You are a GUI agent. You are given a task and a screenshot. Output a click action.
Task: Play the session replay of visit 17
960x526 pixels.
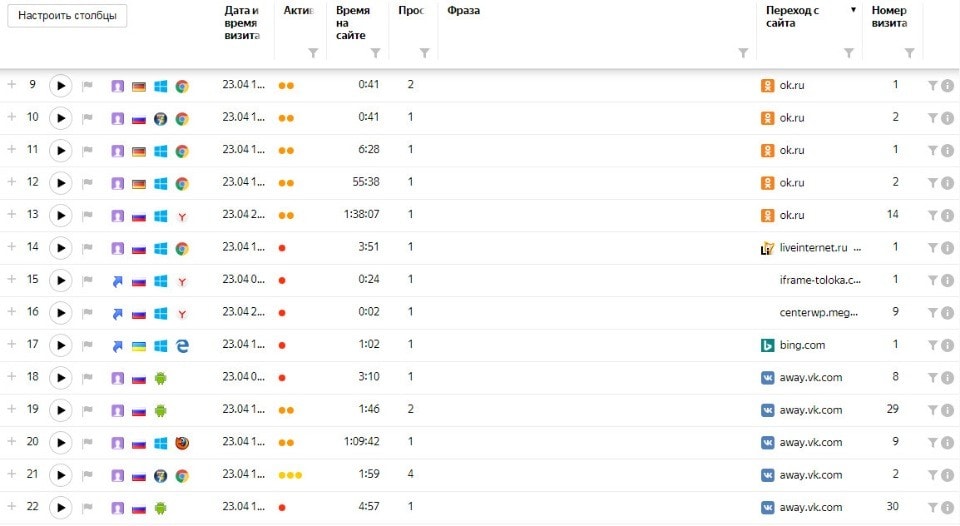pos(61,345)
